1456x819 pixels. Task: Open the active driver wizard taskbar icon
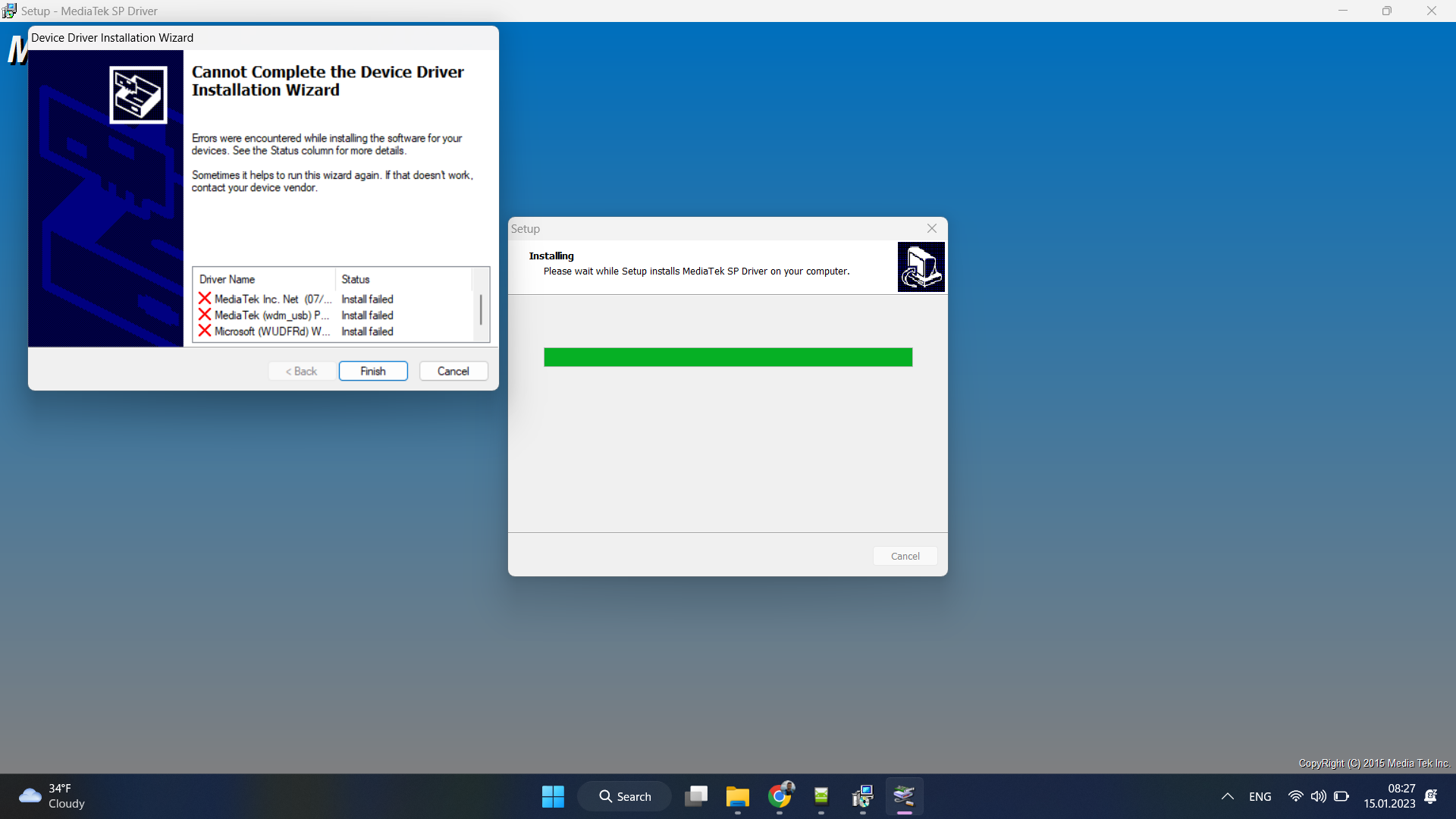pyautogui.click(x=904, y=796)
